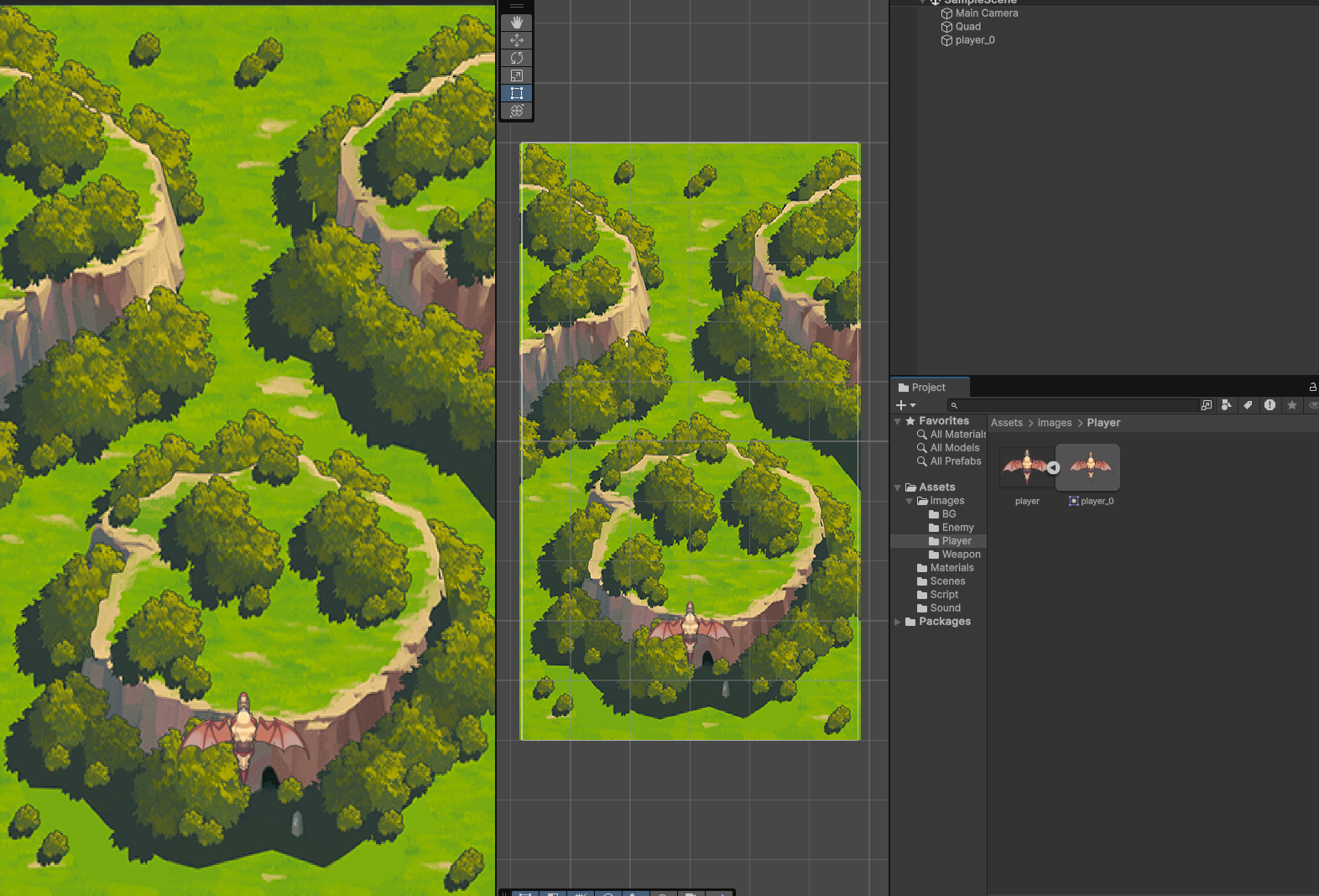The image size is (1319, 896).
Task: Go to Assets in breadcrumb path
Action: [x=1007, y=423]
